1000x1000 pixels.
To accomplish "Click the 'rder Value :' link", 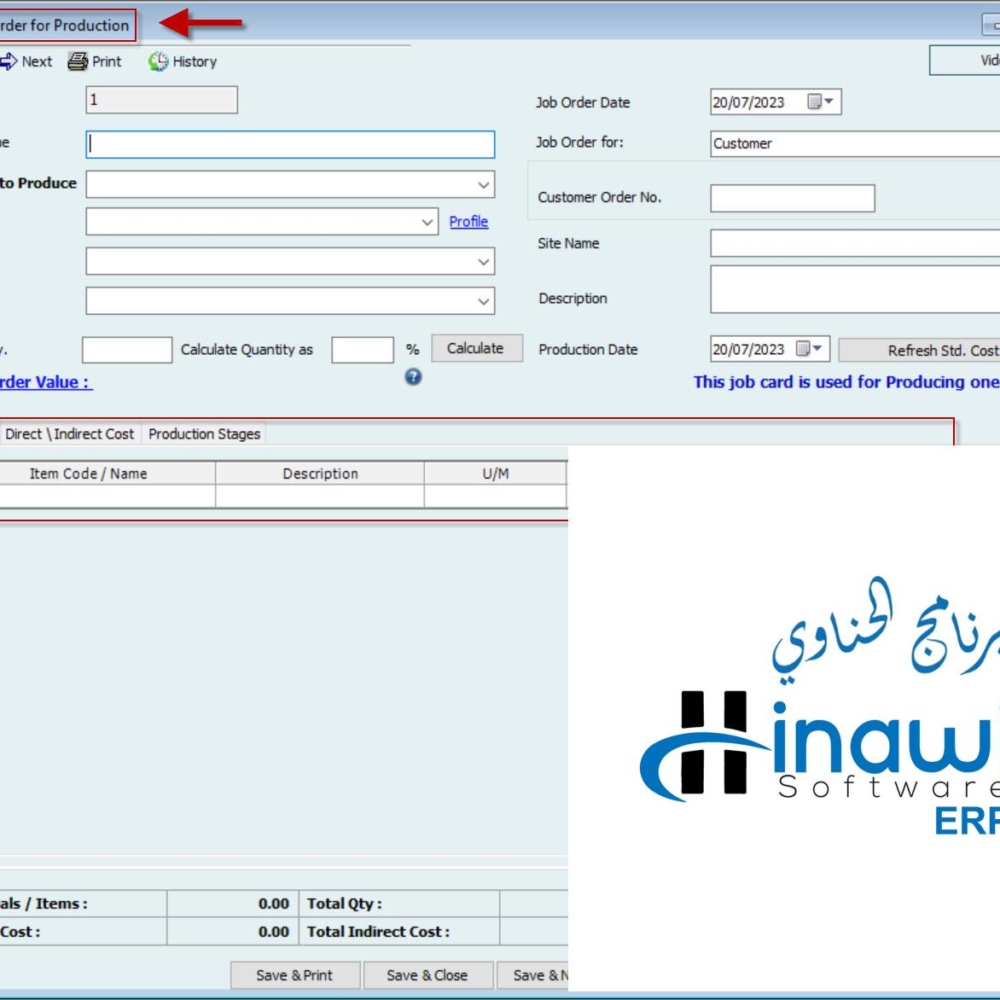I will pos(45,382).
